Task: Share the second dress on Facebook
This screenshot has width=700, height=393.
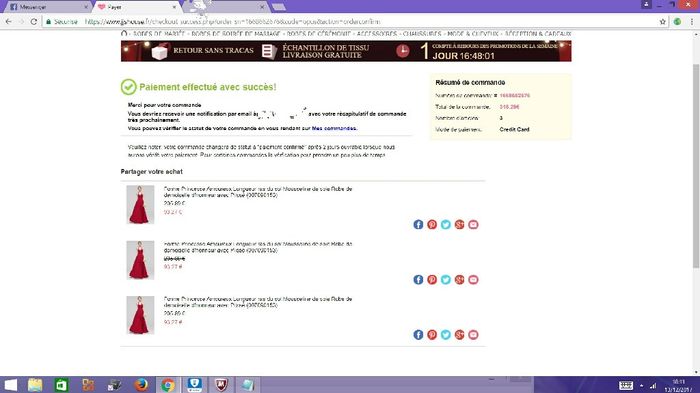Action: coord(418,280)
